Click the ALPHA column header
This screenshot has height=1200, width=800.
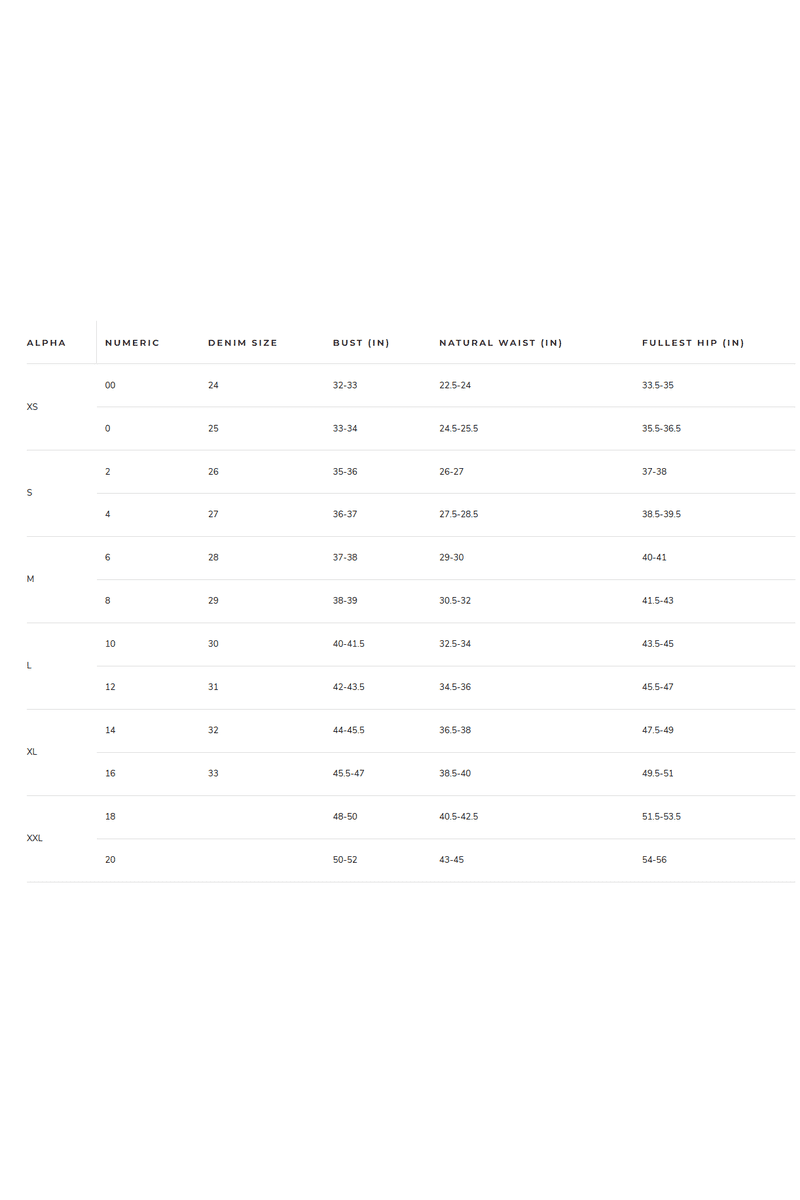[46, 343]
